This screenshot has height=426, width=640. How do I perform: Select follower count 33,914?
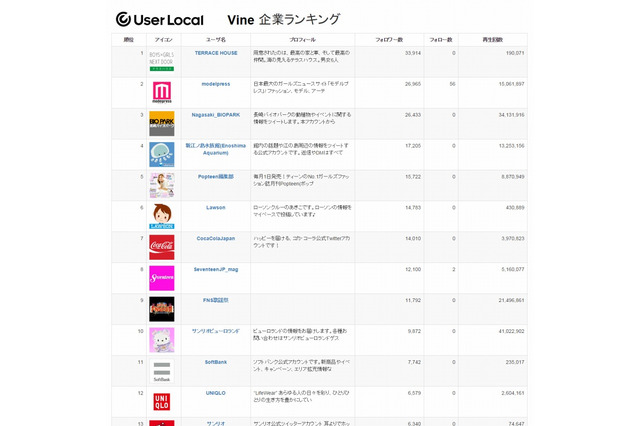tap(413, 53)
